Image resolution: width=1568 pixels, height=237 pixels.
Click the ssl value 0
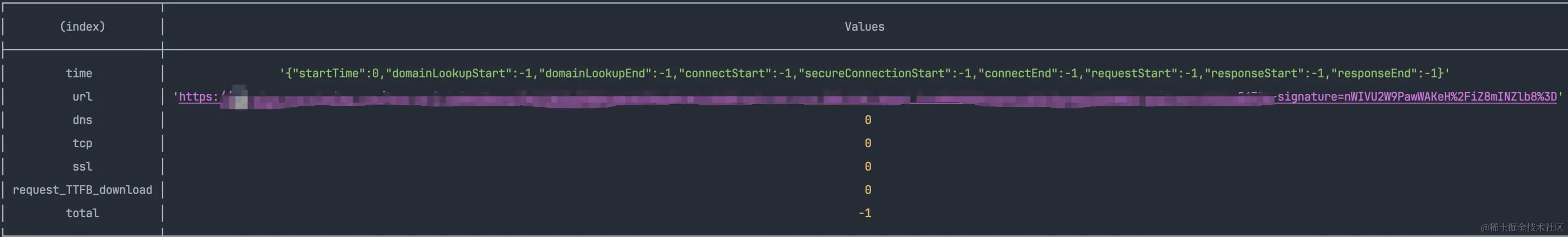click(867, 166)
